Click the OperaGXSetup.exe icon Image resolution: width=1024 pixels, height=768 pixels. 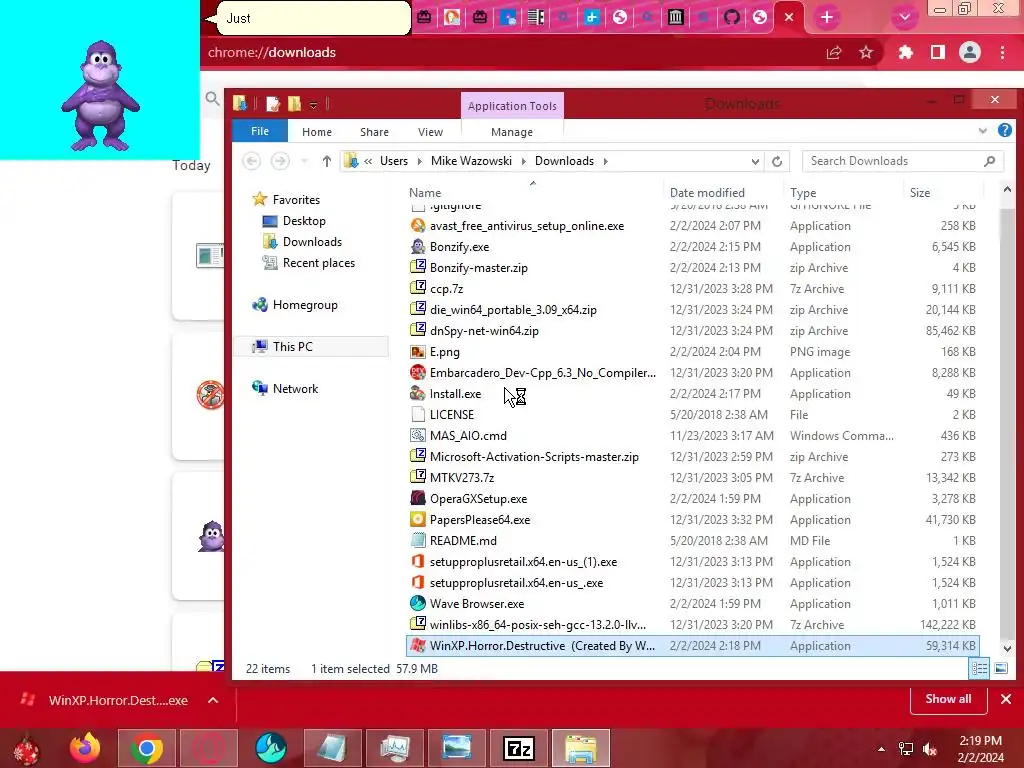coord(417,499)
